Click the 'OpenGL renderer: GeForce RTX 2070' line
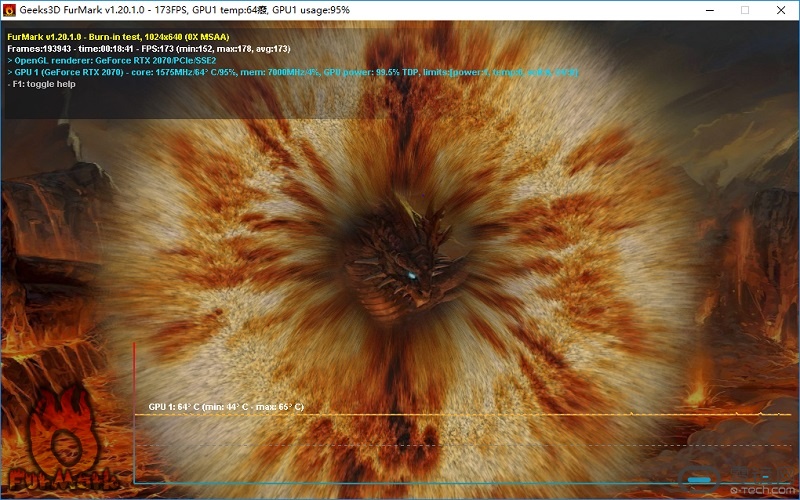 click(x=112, y=61)
